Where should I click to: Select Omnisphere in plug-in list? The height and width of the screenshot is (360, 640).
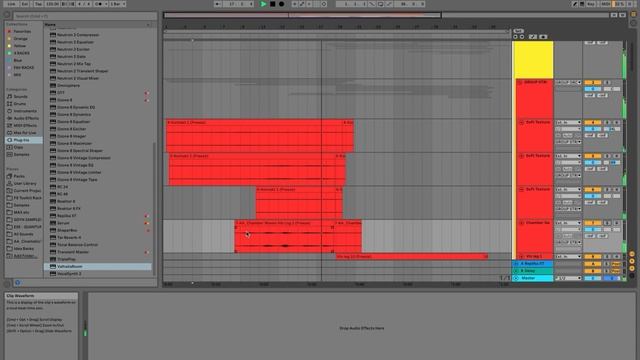coord(98,85)
